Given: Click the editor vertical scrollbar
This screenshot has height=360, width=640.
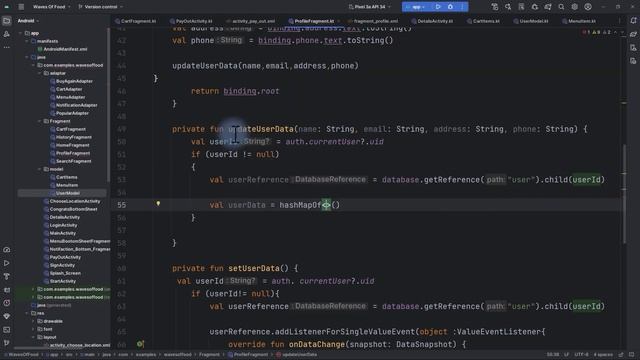Looking at the screenshot, I should point(624,194).
